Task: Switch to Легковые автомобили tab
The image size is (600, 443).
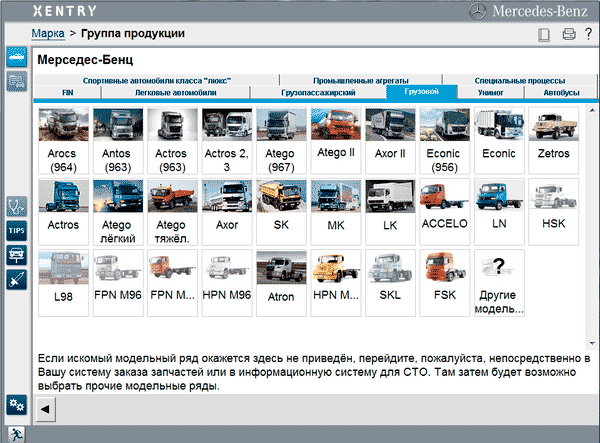Action: click(176, 93)
